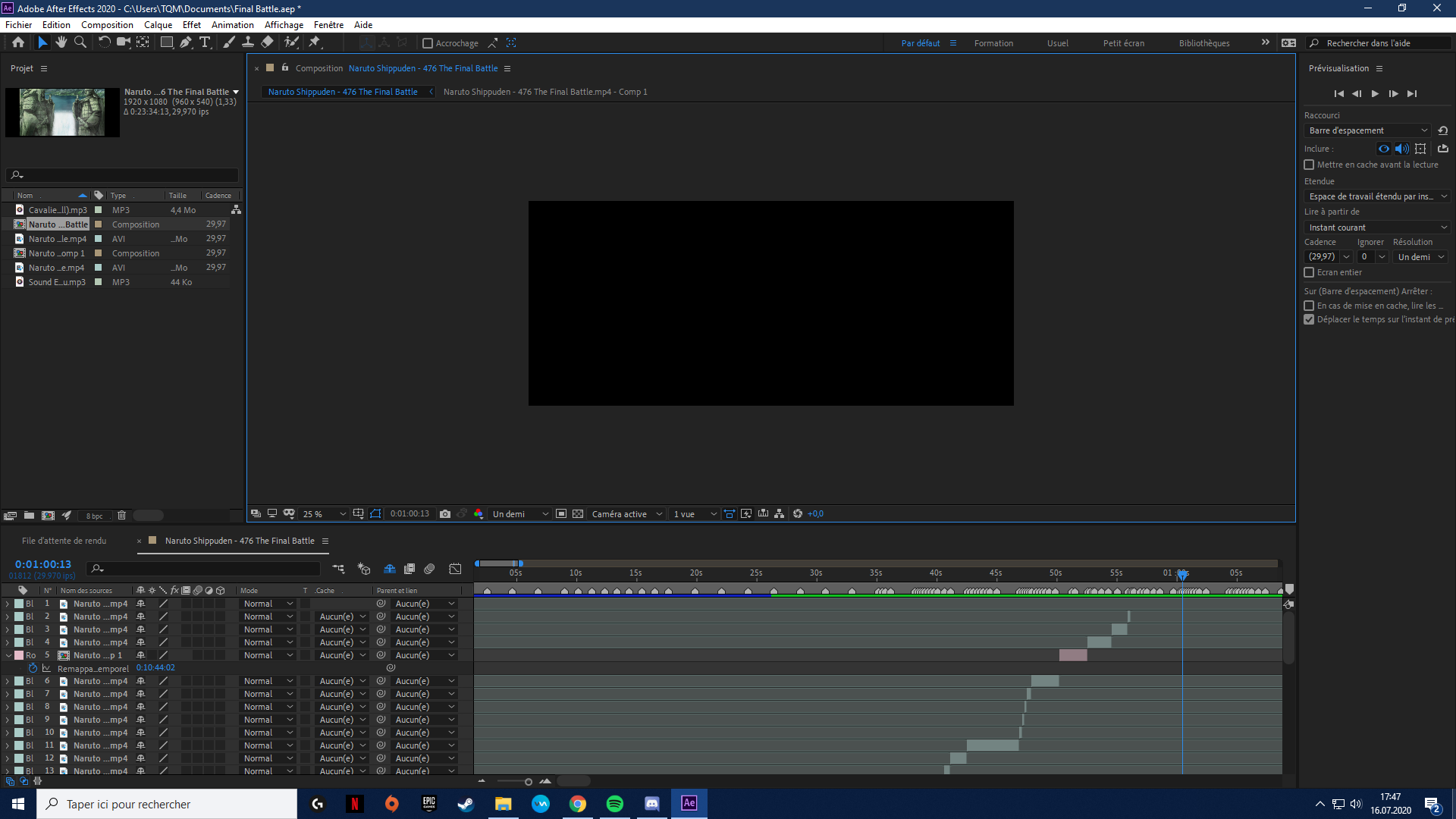Open the Calque menu

[158, 25]
